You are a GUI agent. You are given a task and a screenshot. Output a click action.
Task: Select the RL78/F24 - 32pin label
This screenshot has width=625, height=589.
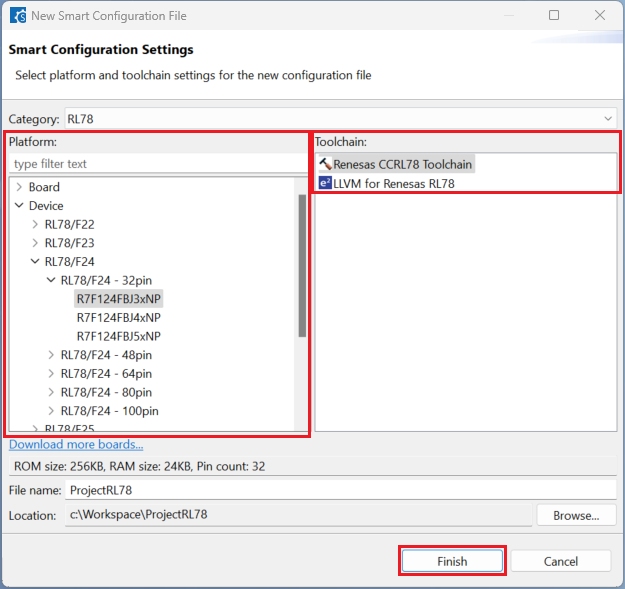point(106,281)
